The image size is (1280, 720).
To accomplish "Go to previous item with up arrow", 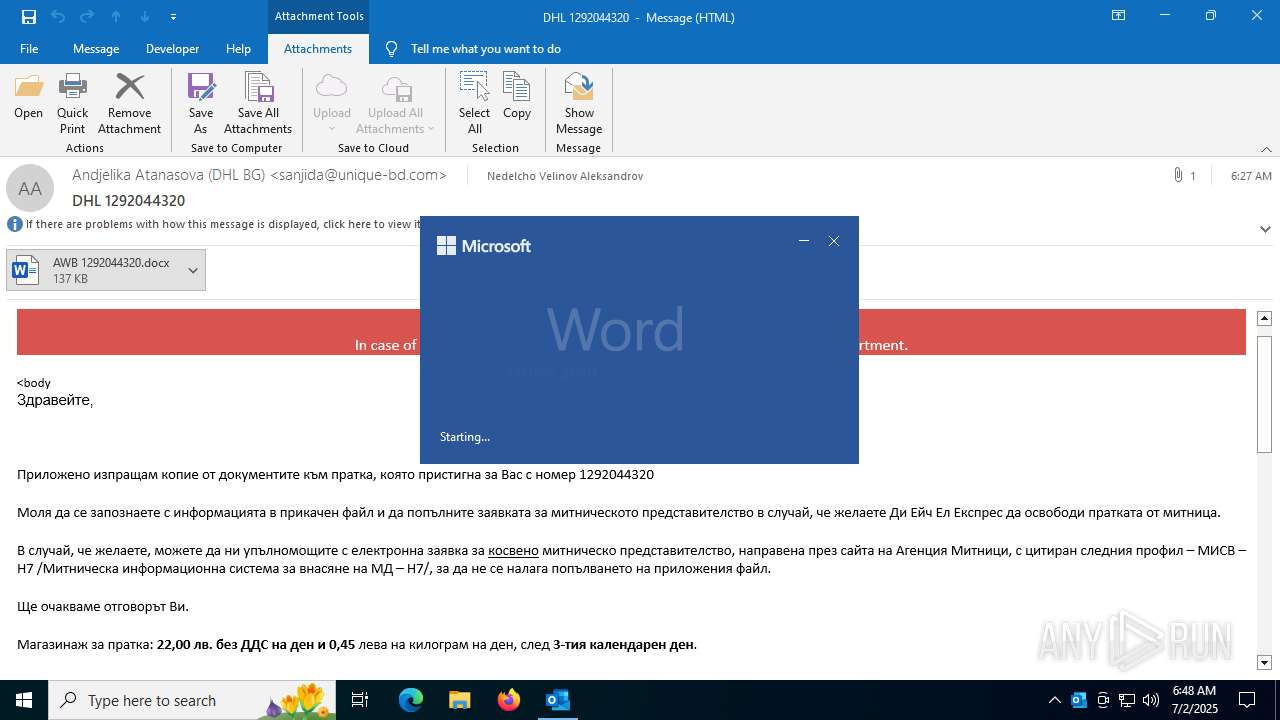I will coord(116,17).
